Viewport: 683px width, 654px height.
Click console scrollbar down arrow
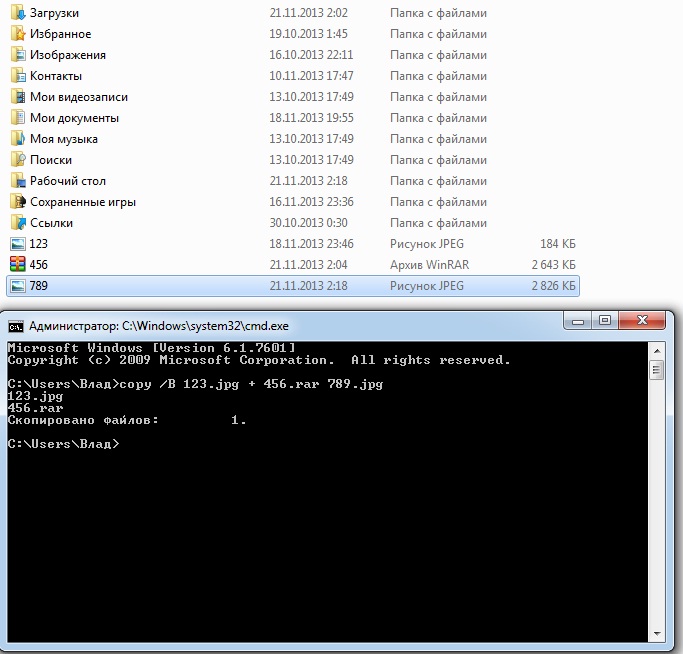point(657,635)
